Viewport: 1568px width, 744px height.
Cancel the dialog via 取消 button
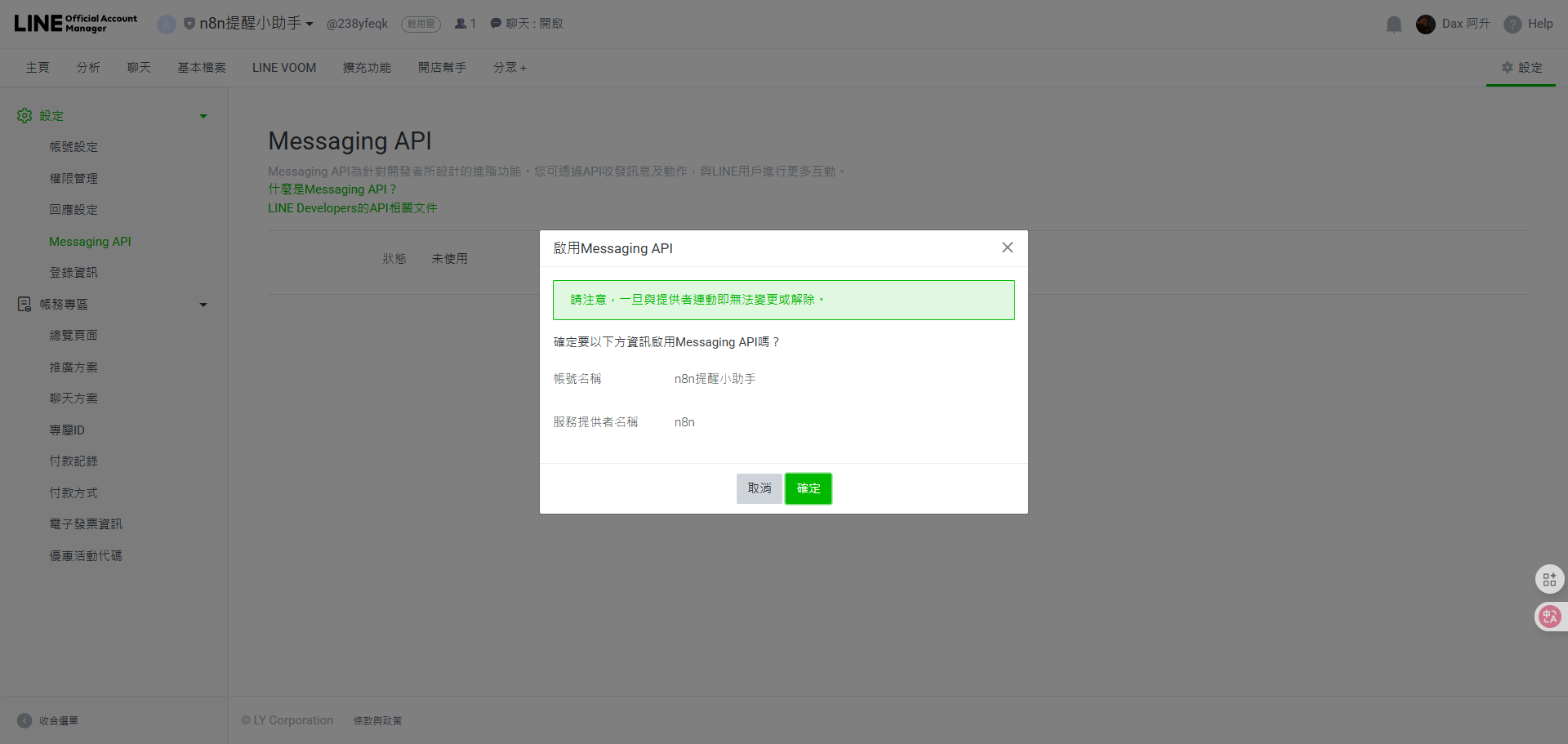[x=759, y=488]
